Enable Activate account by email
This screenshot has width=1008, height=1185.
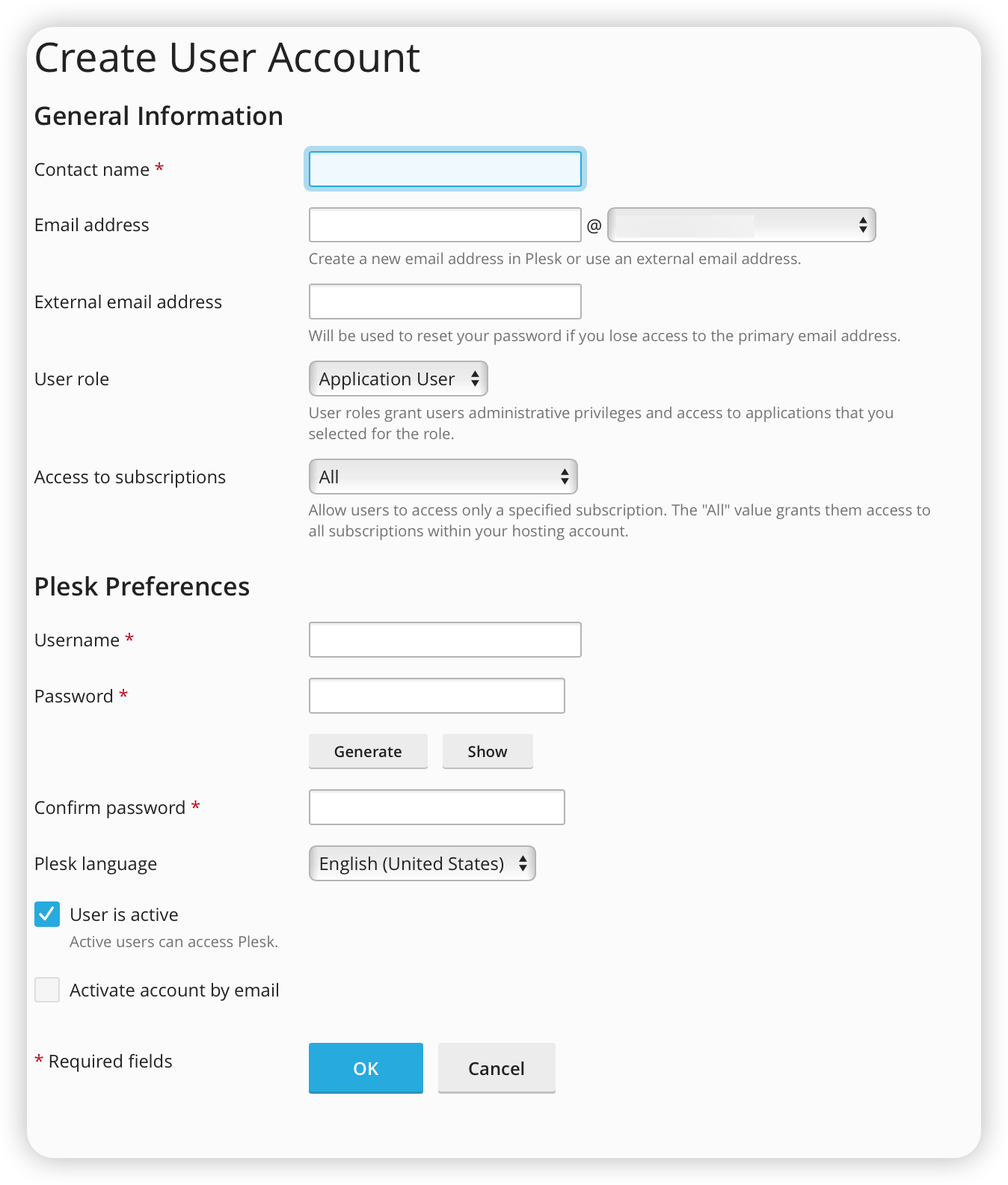point(46,989)
